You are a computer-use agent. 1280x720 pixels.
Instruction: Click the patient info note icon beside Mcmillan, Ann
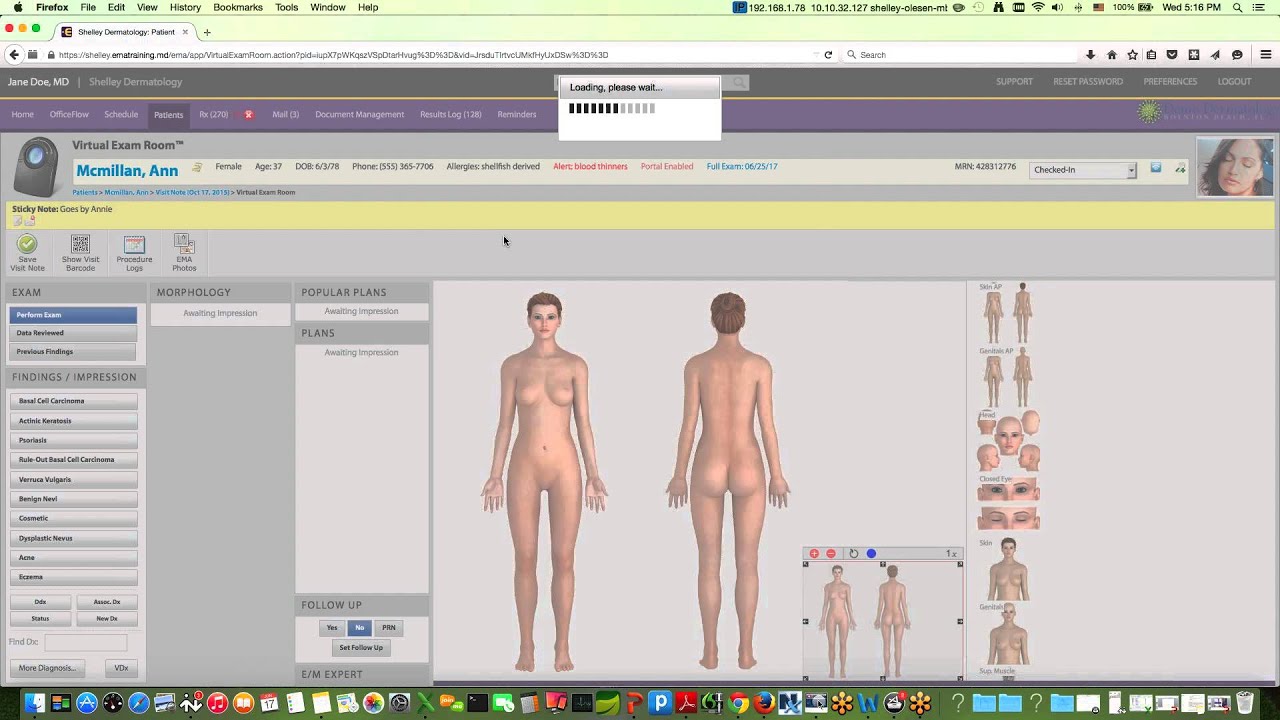pos(197,167)
